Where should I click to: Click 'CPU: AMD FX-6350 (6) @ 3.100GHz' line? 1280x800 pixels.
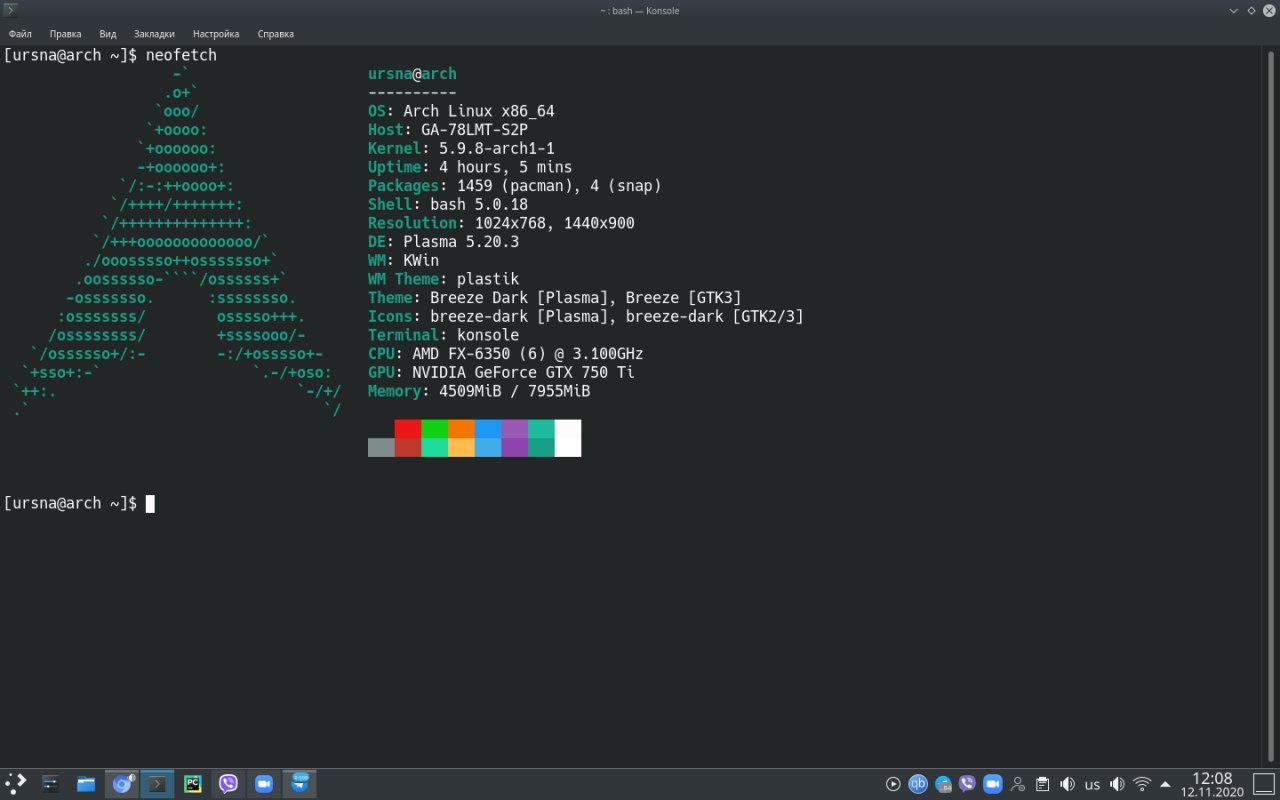(506, 354)
